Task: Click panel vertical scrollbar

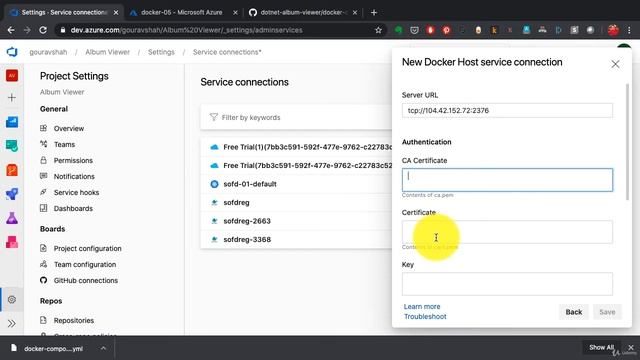Action: tap(627, 142)
